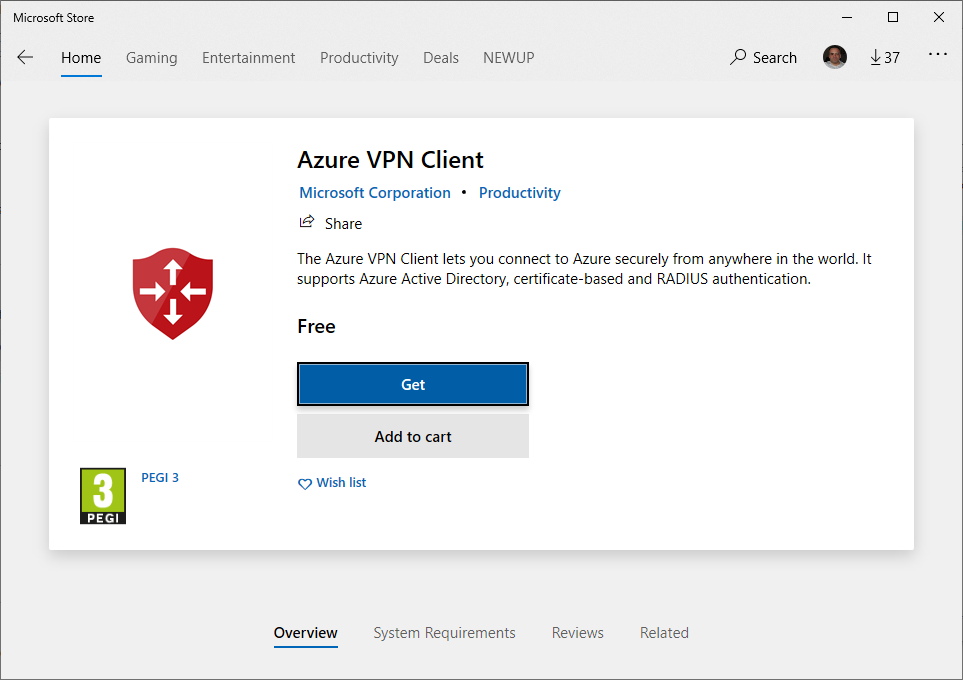Open Microsoft Corporation publisher link

(x=375, y=193)
